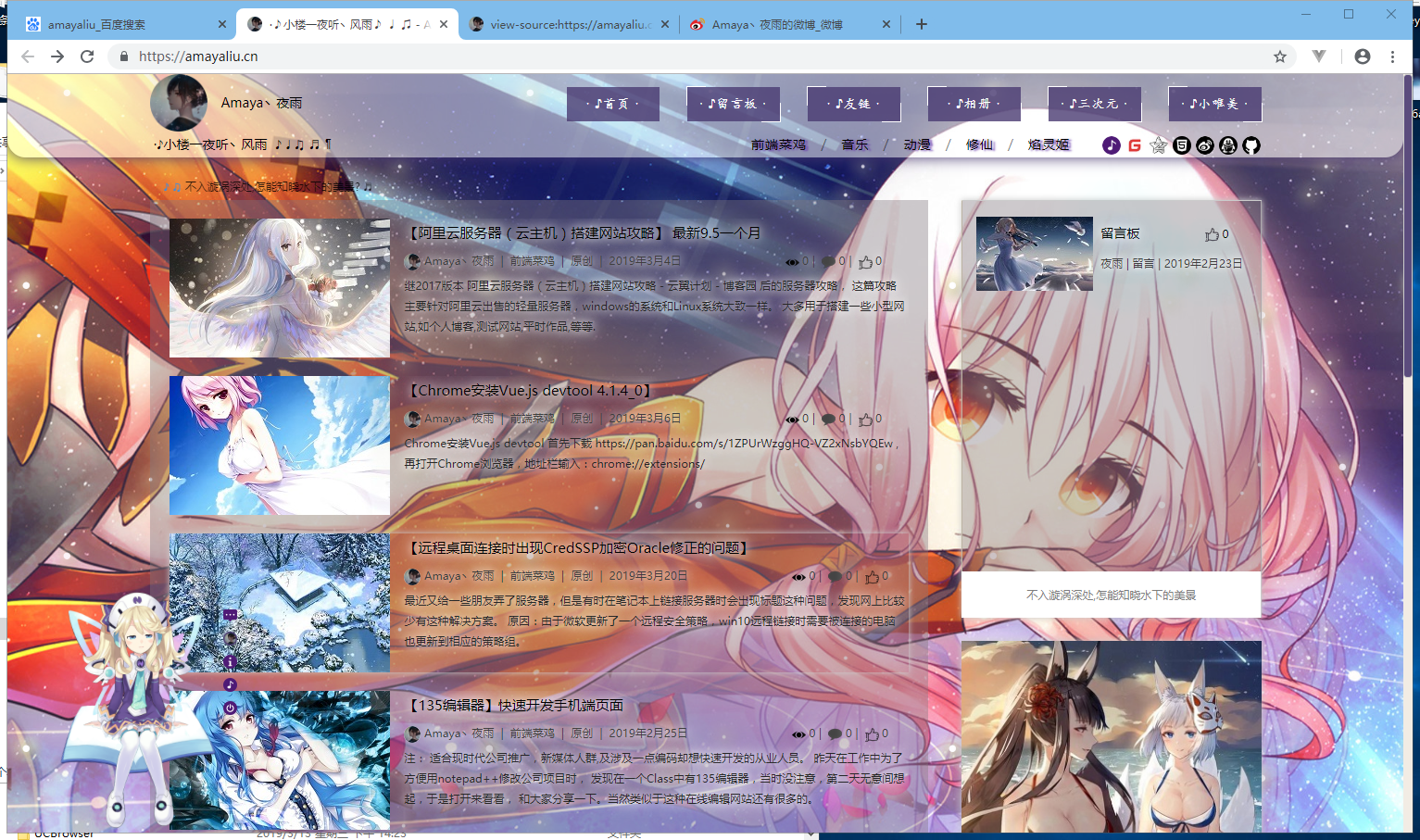Open the white-haired angel post thumbnail
Screen dimensions: 1420x840
click(280, 288)
